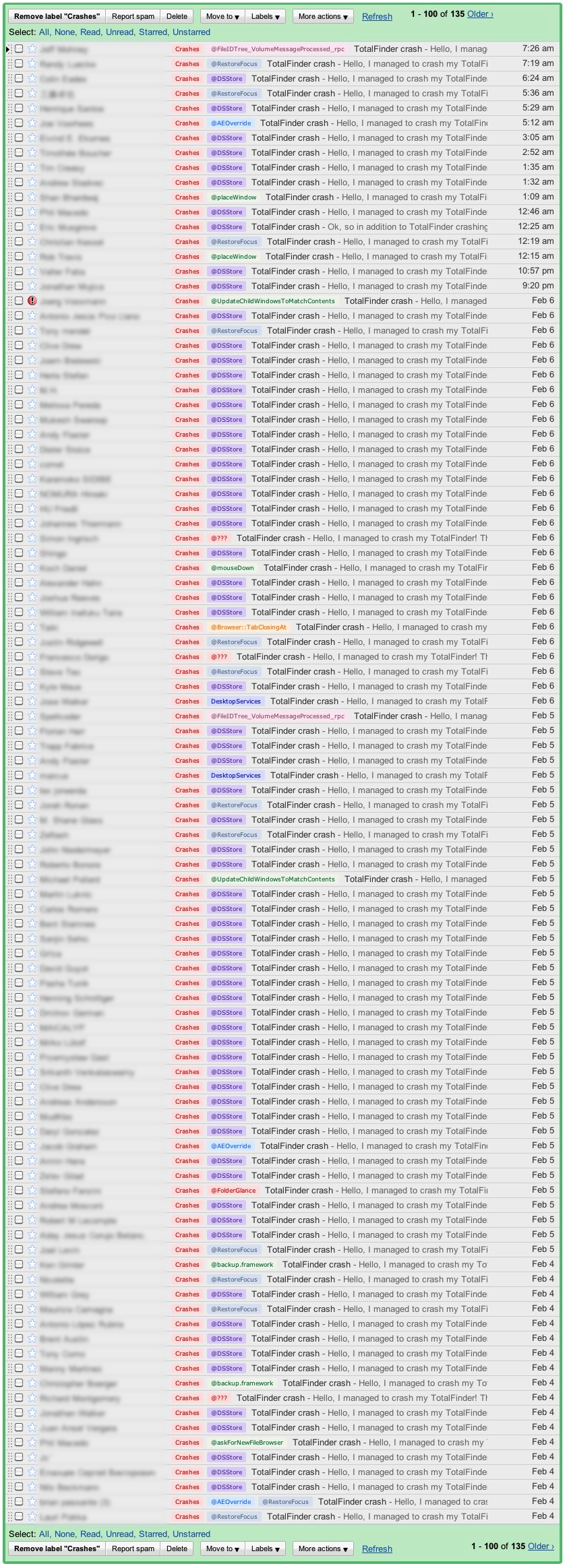Open the top toolbar 'Move to' dropdown
Image resolution: width=567 pixels, height=1568 pixels.
pyautogui.click(x=222, y=16)
